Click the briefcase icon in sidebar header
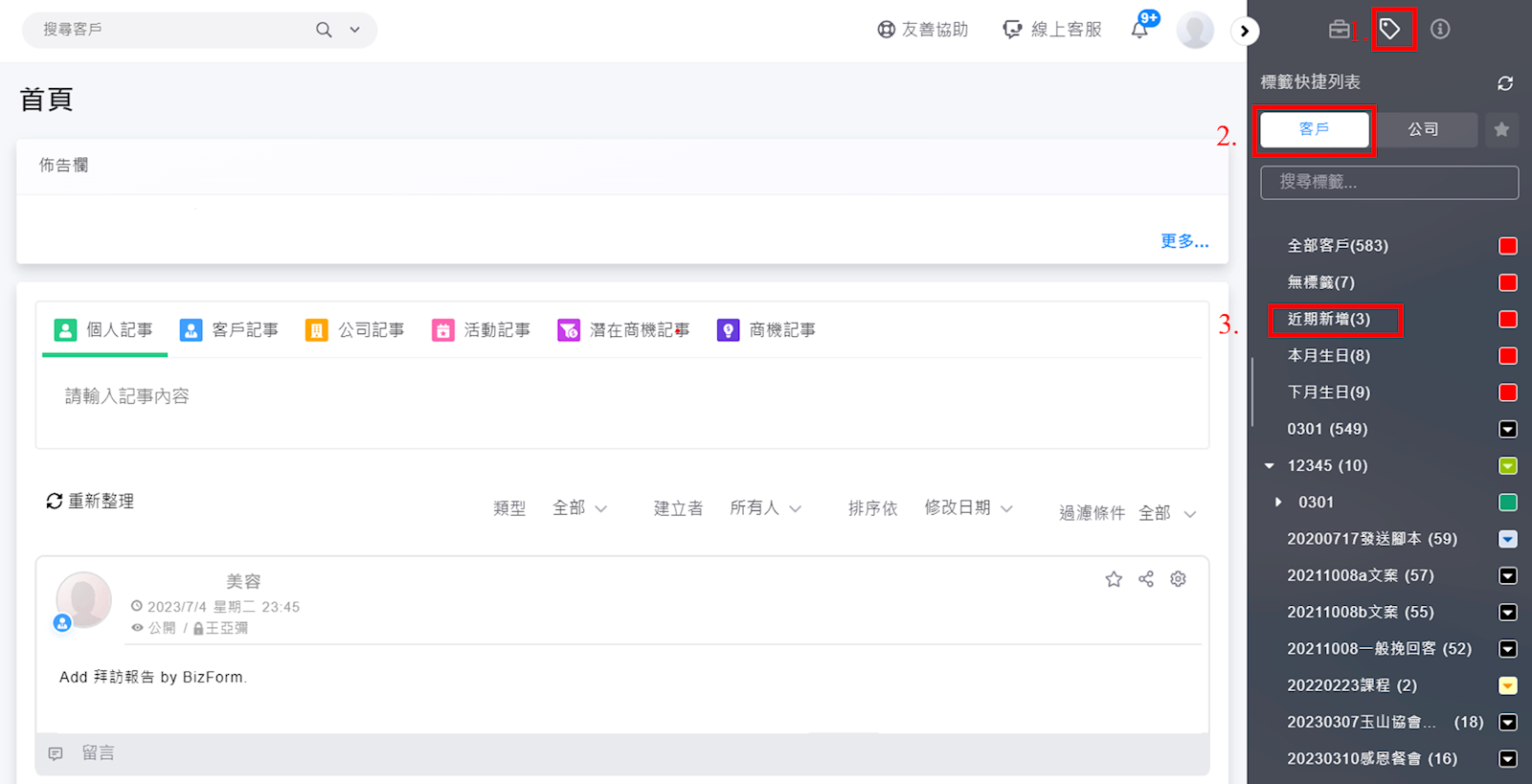 pyautogui.click(x=1339, y=30)
